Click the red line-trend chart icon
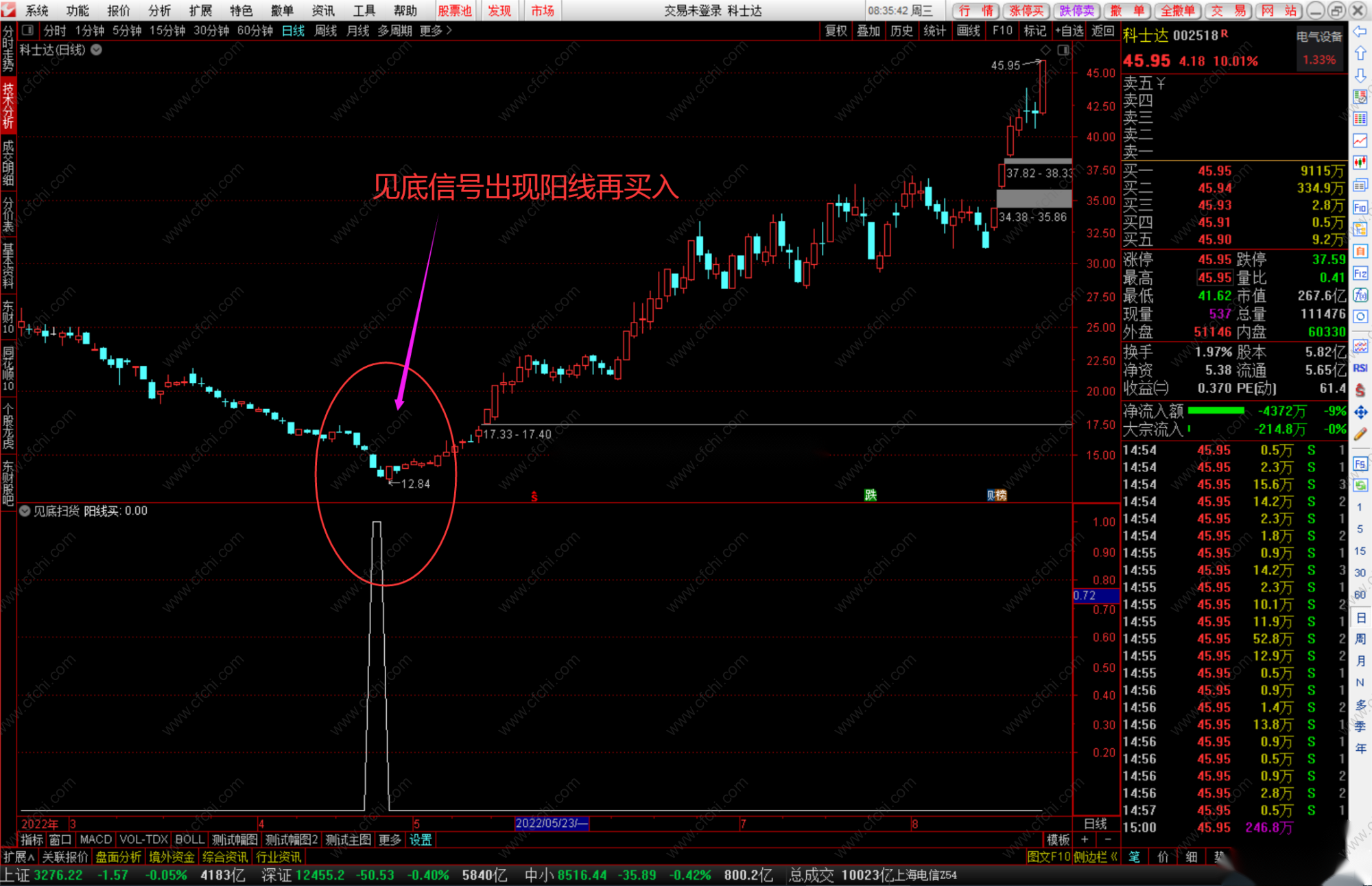This screenshot has width=1372, height=886. (1360, 141)
